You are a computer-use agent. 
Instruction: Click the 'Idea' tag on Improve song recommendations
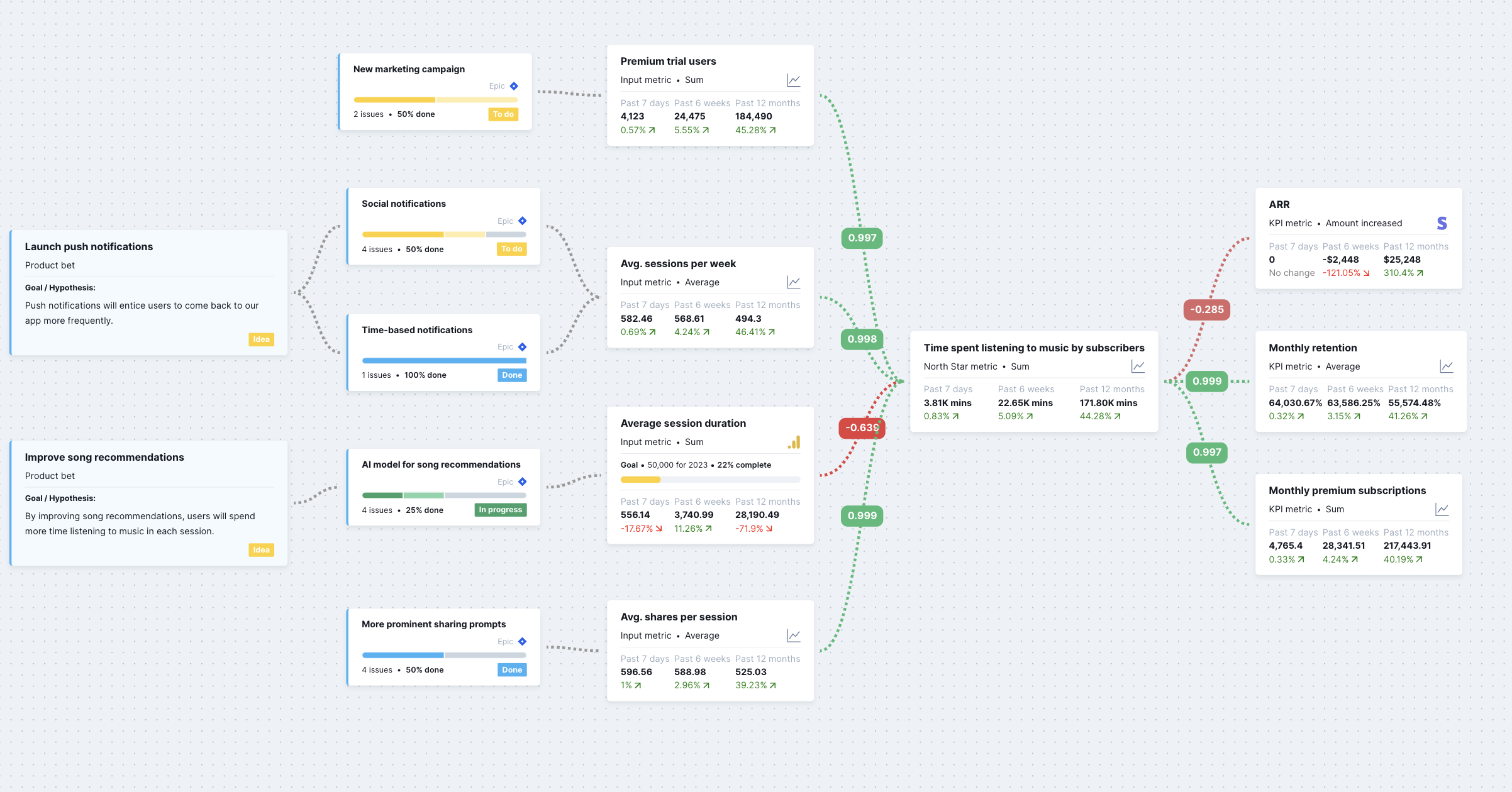coord(261,549)
